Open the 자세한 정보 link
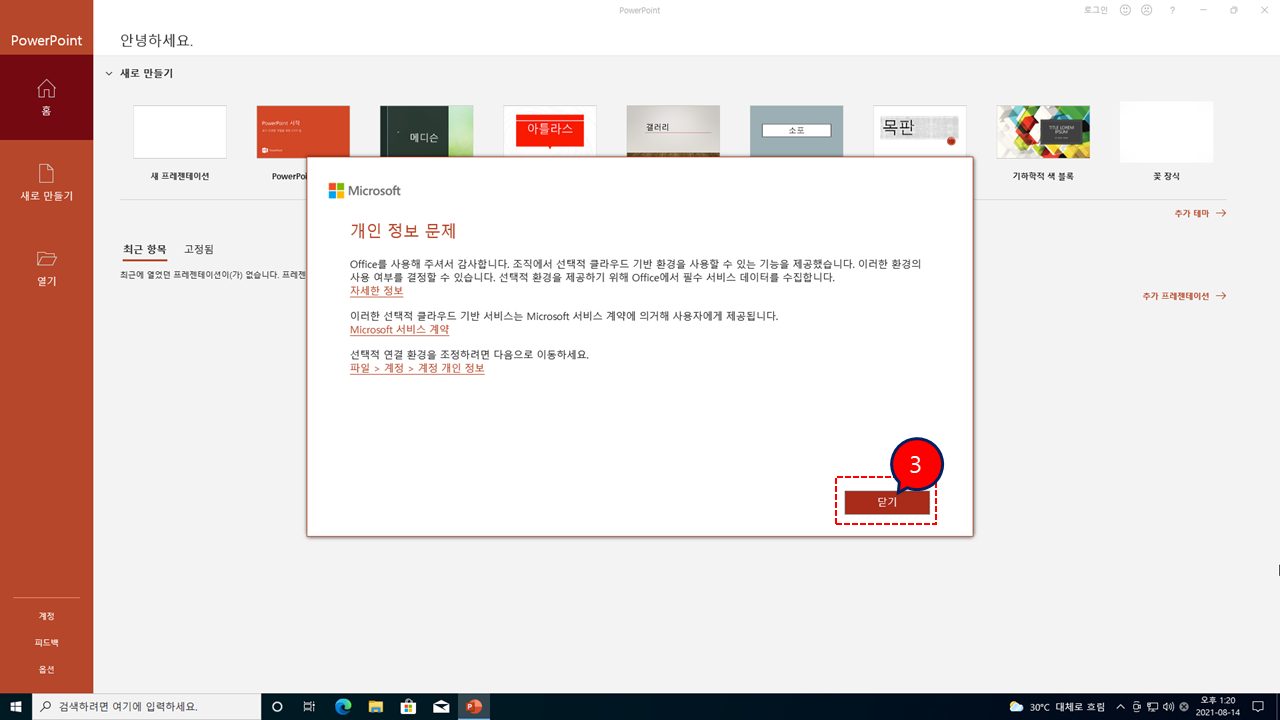This screenshot has width=1280, height=720. click(x=376, y=291)
